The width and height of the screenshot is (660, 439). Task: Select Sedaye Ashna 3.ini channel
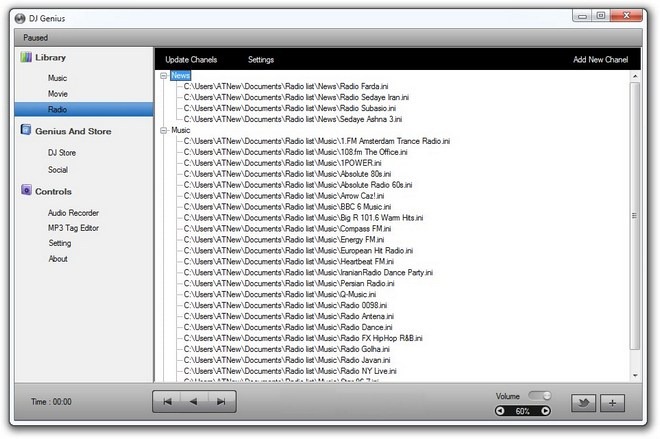pyautogui.click(x=293, y=119)
